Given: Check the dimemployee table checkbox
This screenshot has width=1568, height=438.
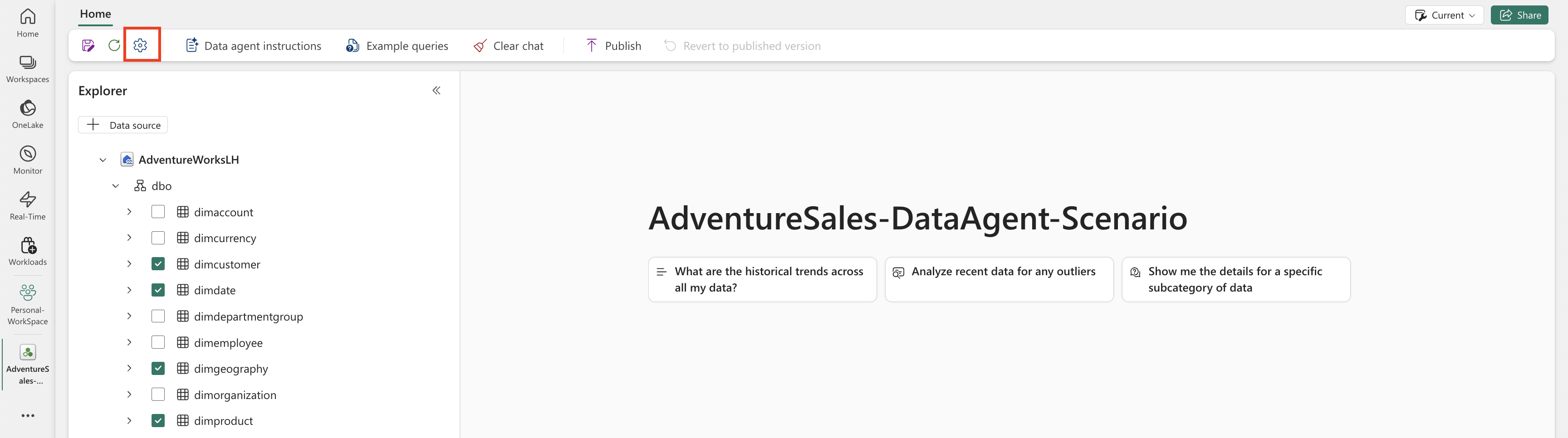Looking at the screenshot, I should click(158, 342).
